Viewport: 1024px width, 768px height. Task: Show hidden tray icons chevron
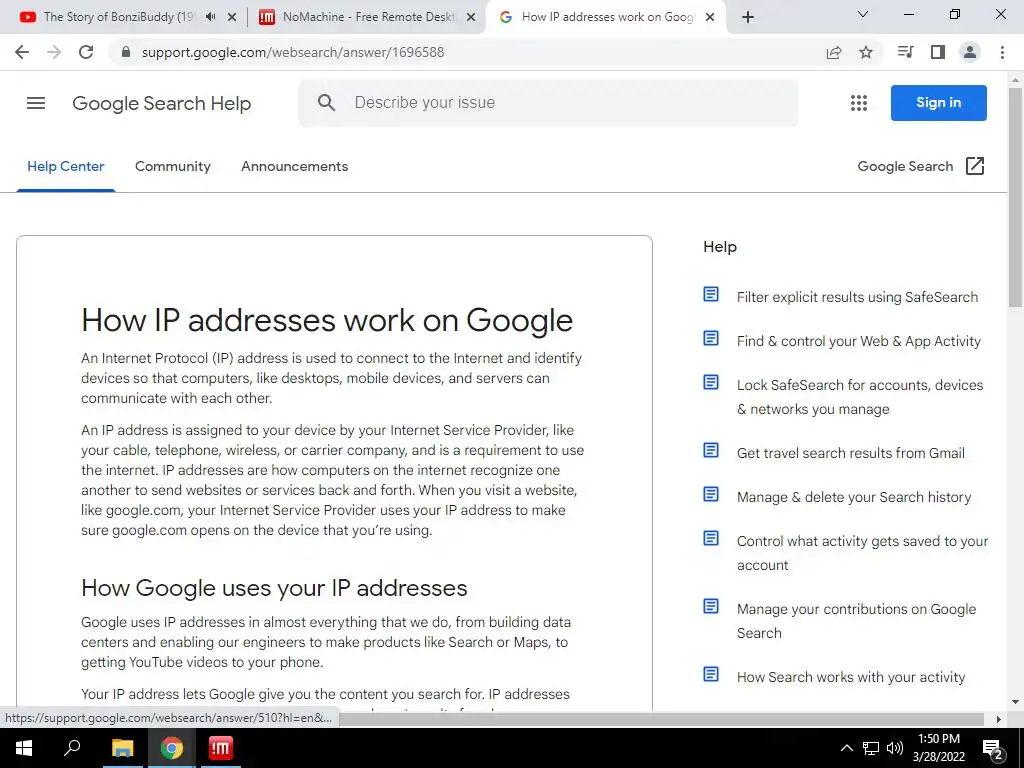coord(846,748)
